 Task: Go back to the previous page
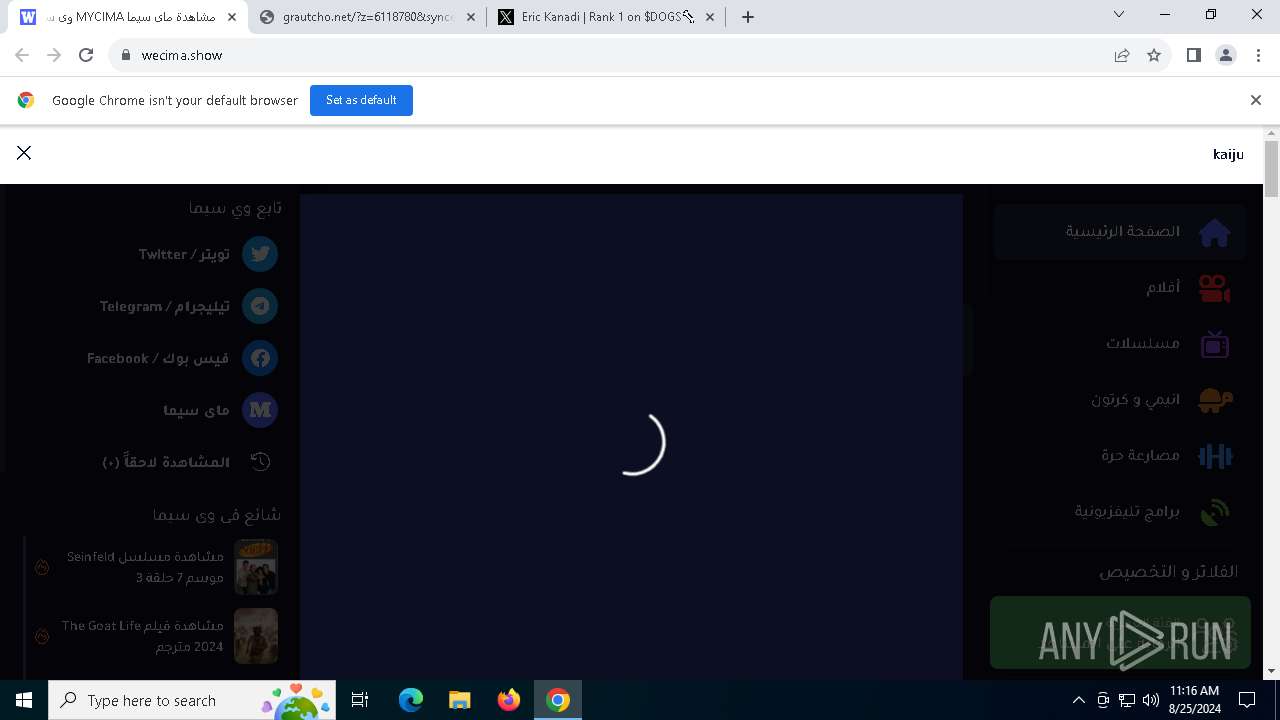click(x=22, y=56)
